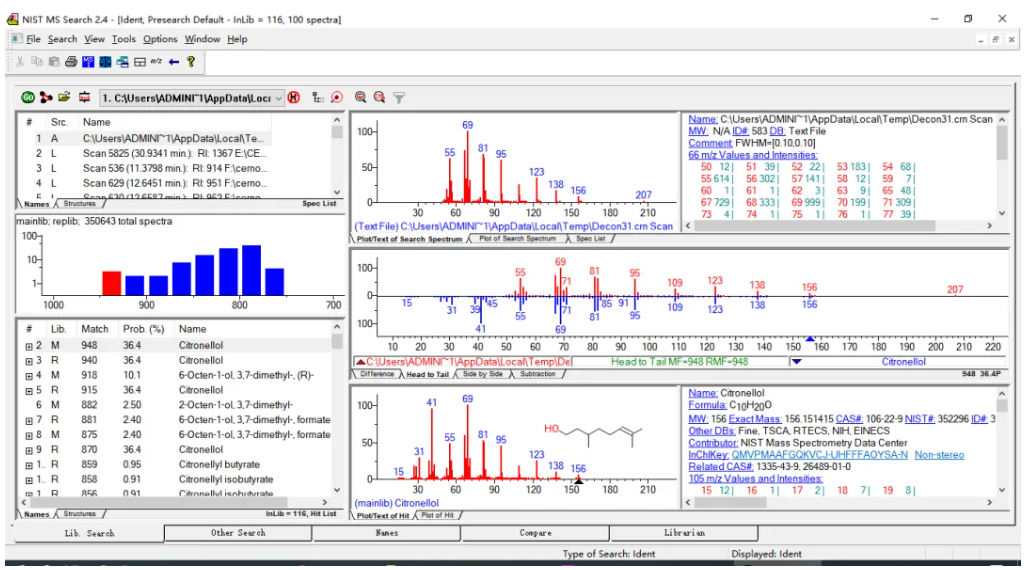This screenshot has width=1029, height=570.
Task: Switch to the Other Search tab
Action: [238, 533]
